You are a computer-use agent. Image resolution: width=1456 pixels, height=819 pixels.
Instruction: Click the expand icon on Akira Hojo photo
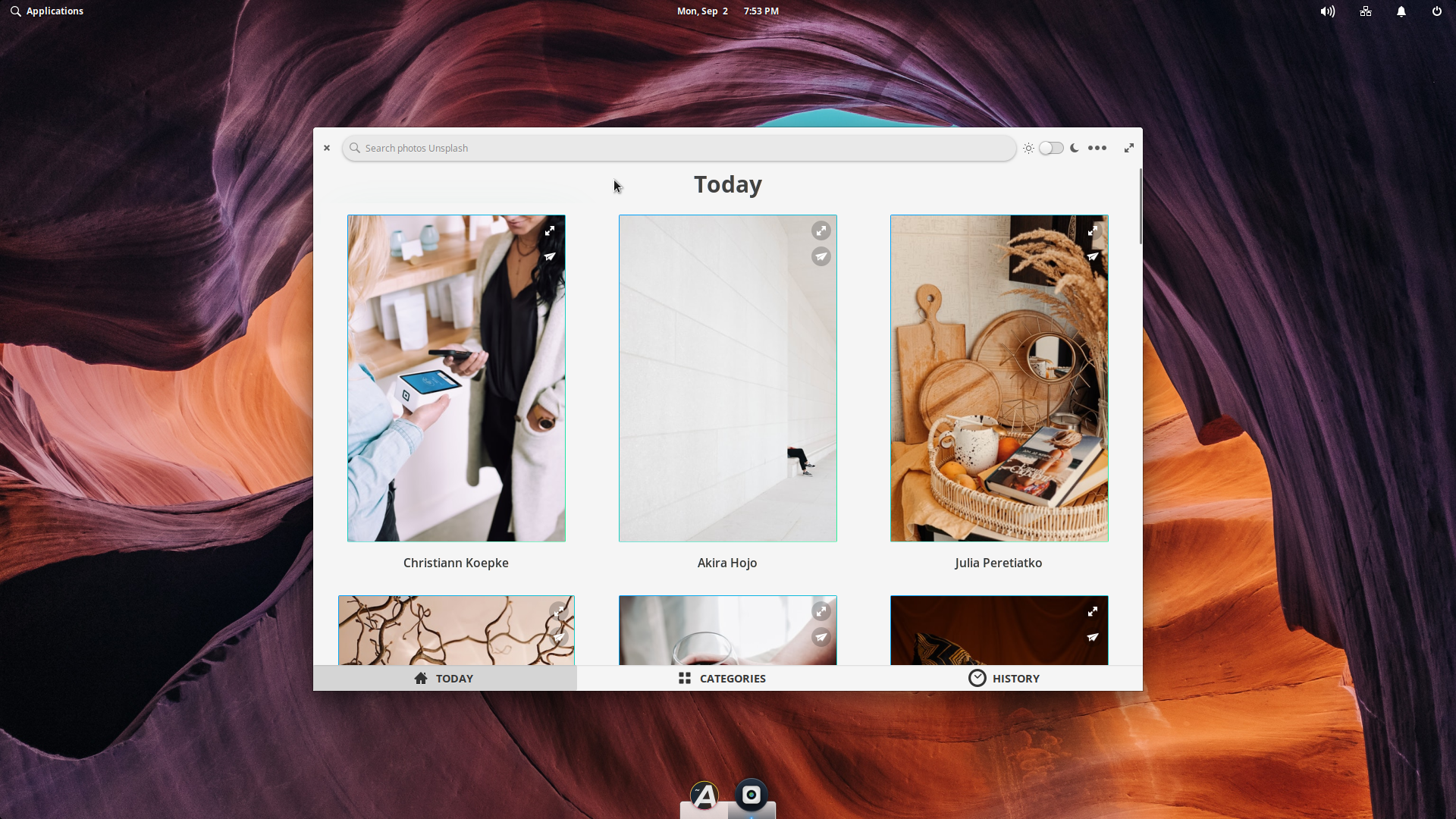820,231
